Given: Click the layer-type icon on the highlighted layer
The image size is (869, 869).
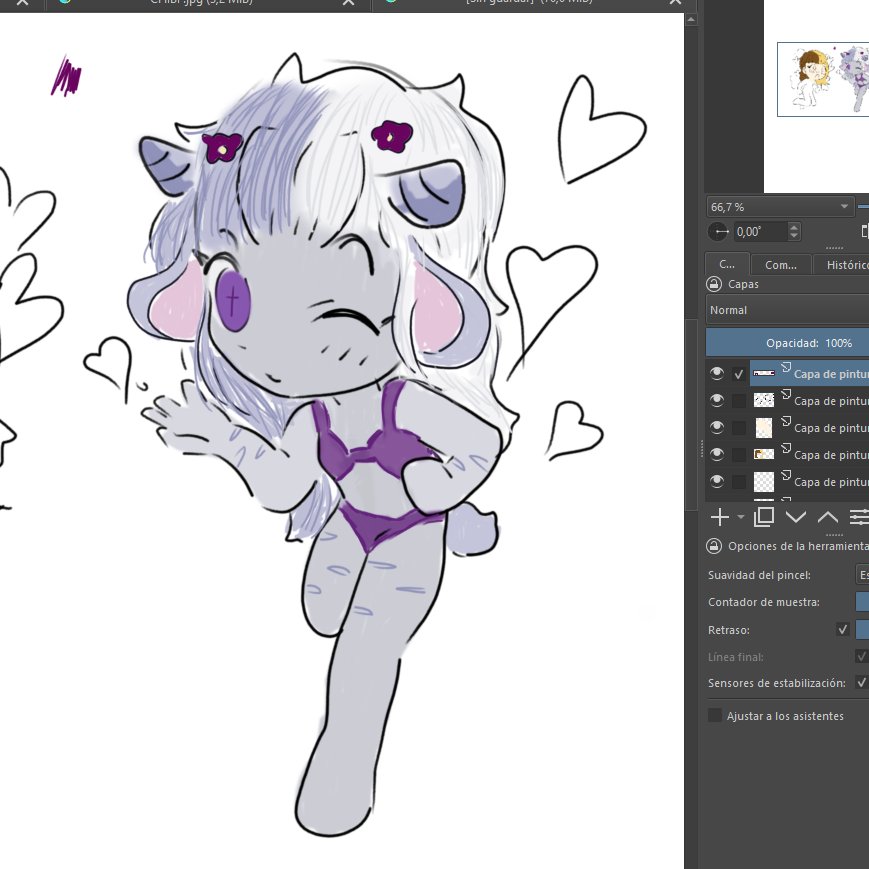Looking at the screenshot, I should tap(786, 367).
